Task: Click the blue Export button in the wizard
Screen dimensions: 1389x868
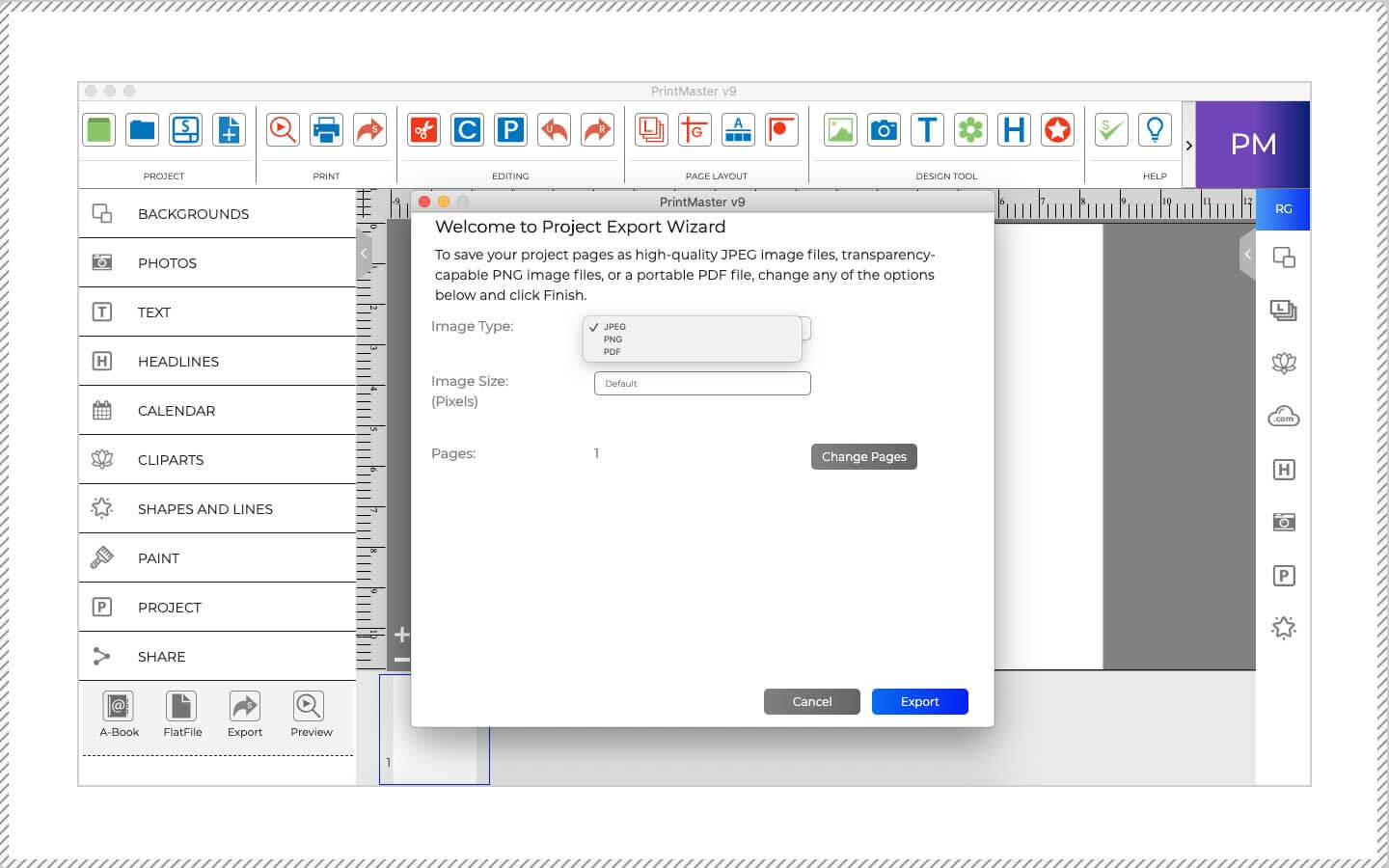Action: point(920,701)
